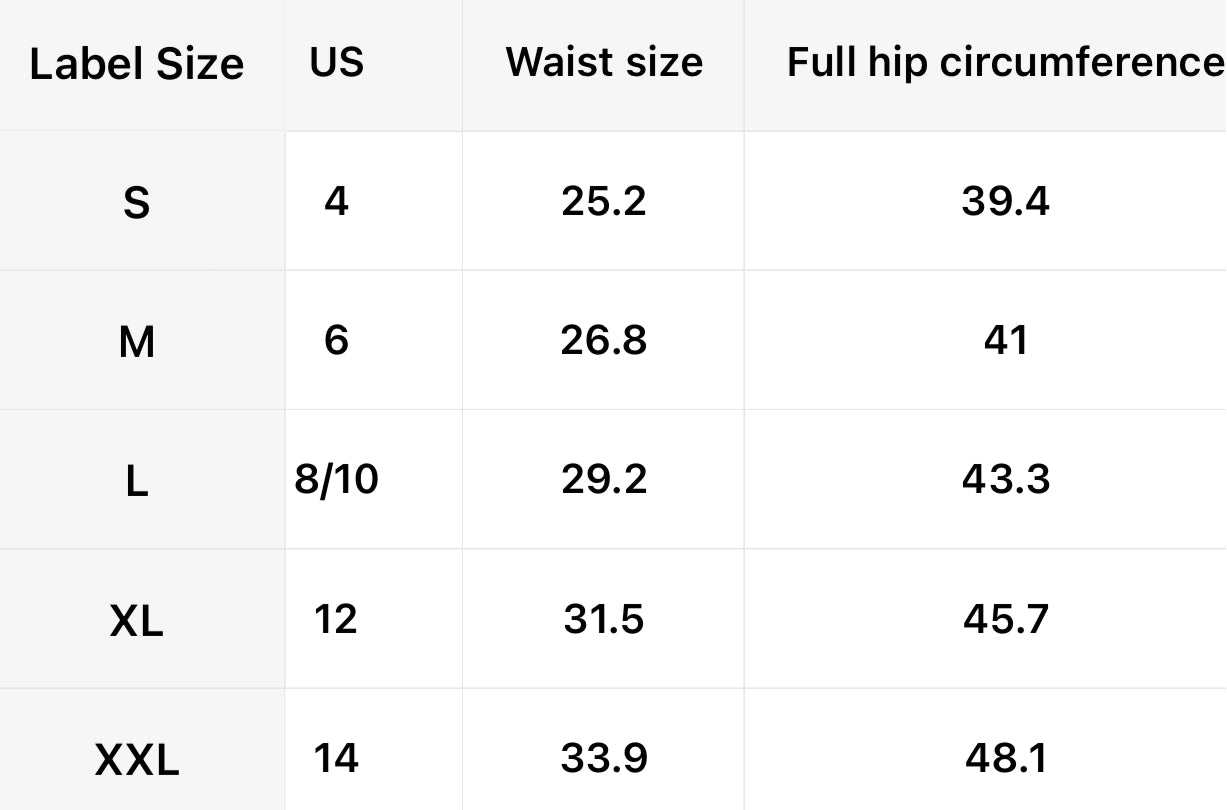This screenshot has width=1227, height=810.
Task: Select hip circumference value 39.4
Action: pyautogui.click(x=1005, y=201)
